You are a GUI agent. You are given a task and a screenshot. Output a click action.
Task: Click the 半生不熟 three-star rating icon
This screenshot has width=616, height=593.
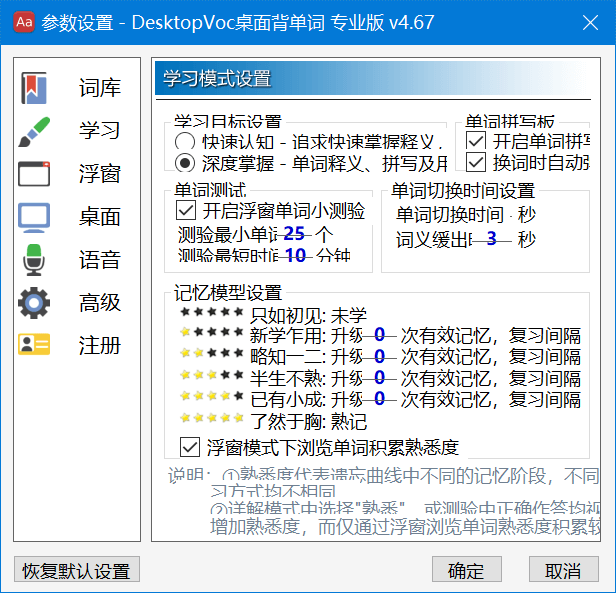(212, 375)
